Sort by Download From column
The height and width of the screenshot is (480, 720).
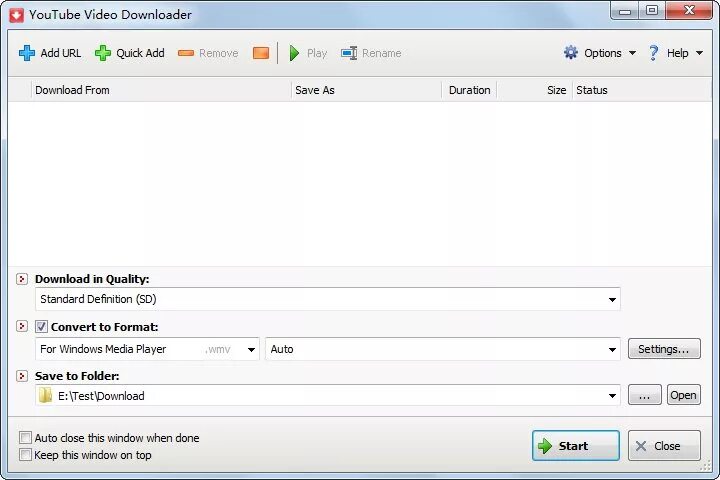(161, 90)
